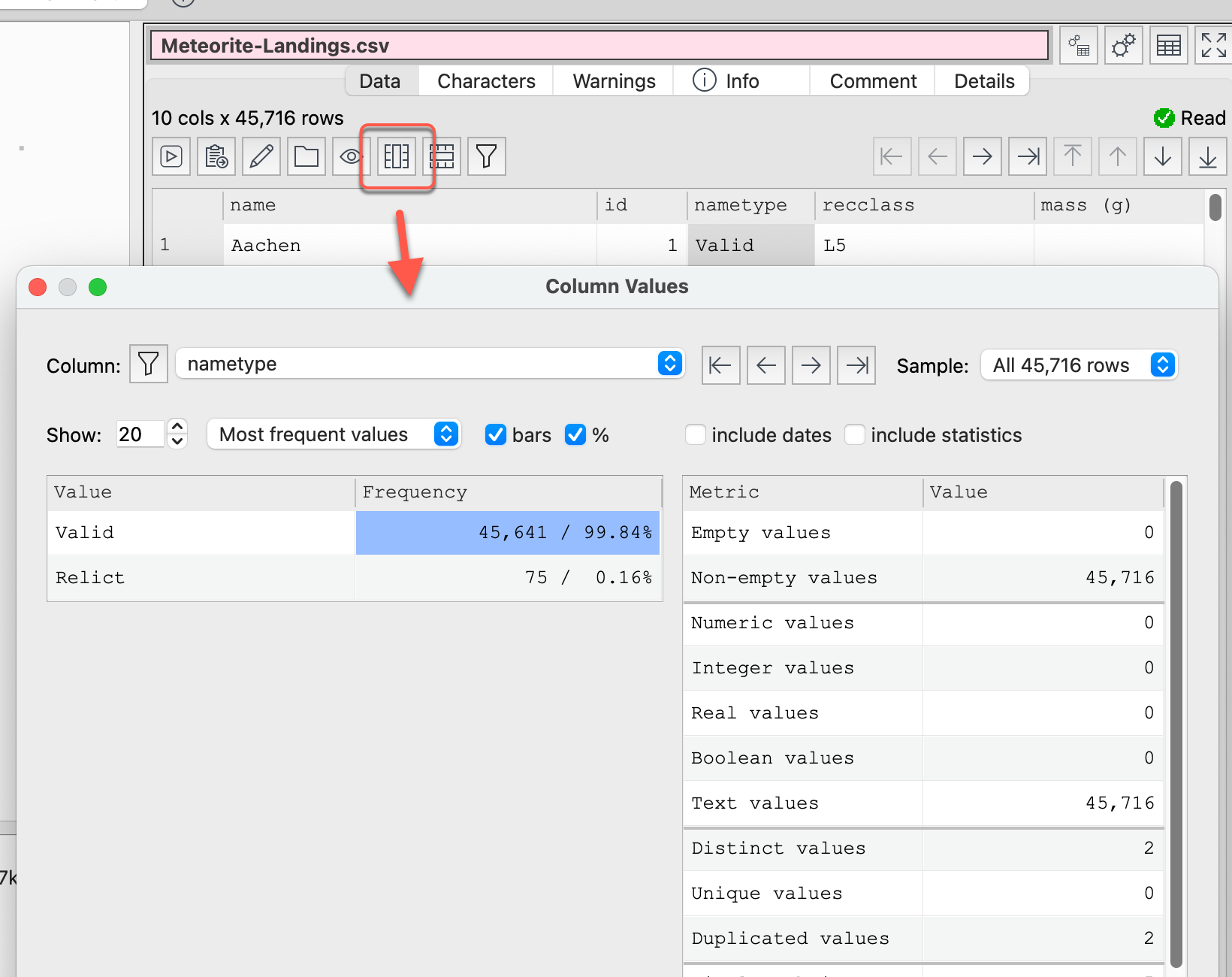The image size is (1232, 977).
Task: Enable include dates checkbox
Action: coord(696,434)
